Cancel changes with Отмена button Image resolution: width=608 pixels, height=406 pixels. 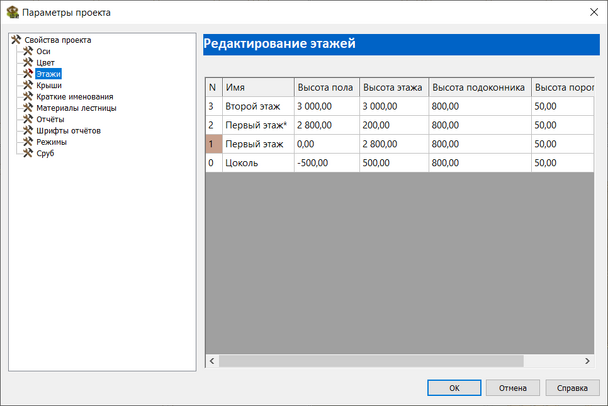point(513,388)
